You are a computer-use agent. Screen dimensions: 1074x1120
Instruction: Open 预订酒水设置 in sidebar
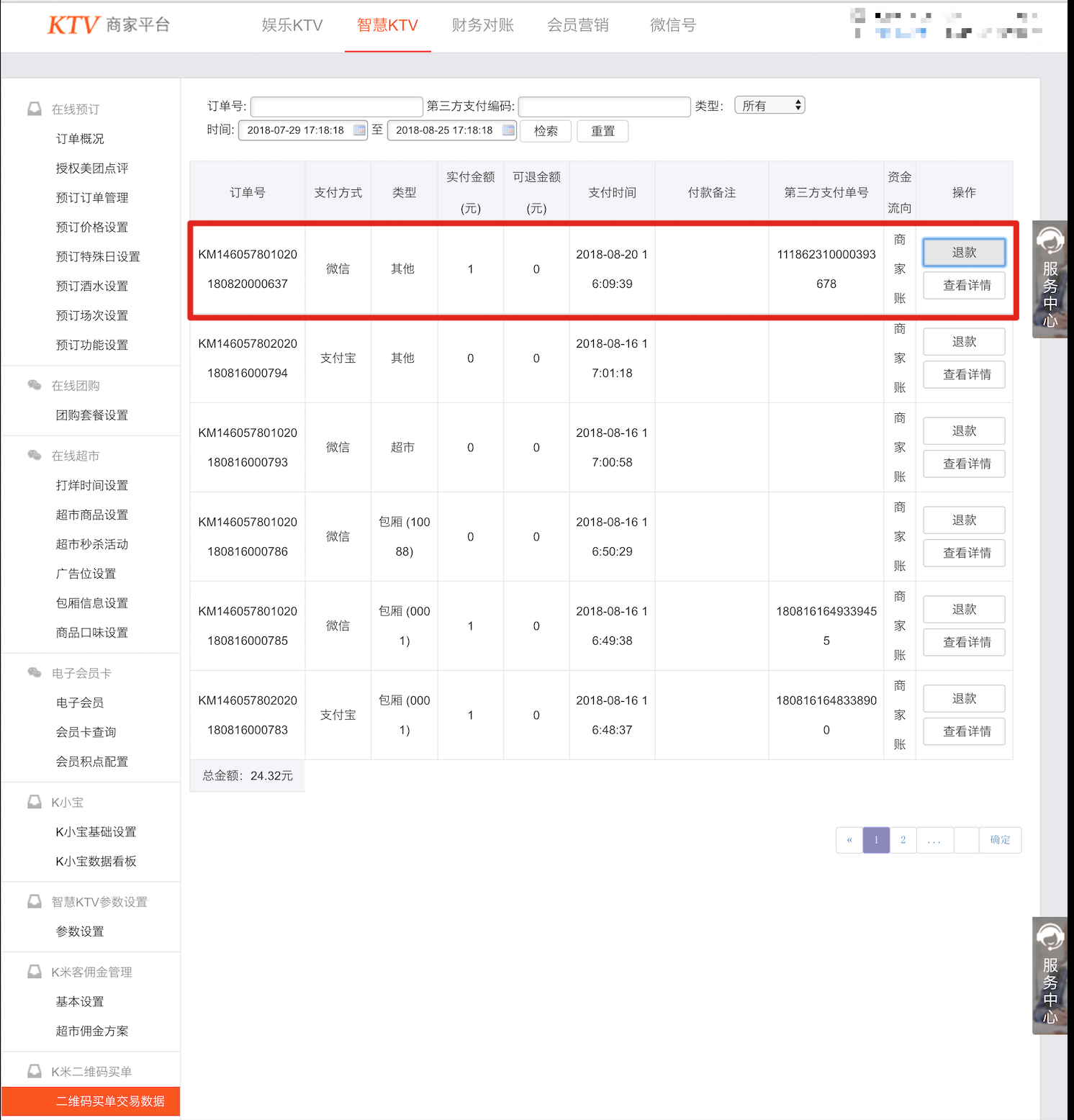tap(92, 286)
